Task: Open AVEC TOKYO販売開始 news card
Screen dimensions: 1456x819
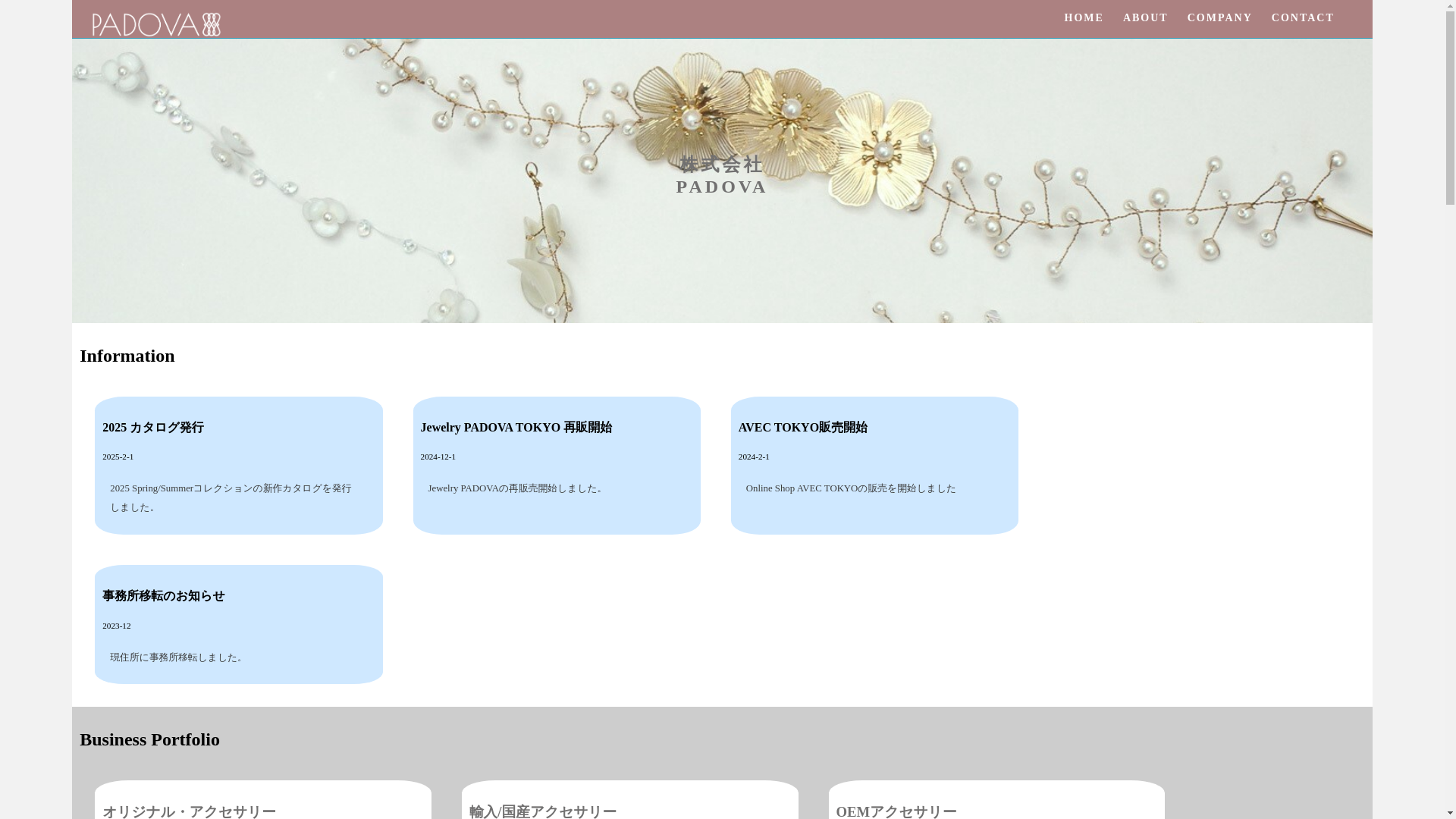Action: 874,465
